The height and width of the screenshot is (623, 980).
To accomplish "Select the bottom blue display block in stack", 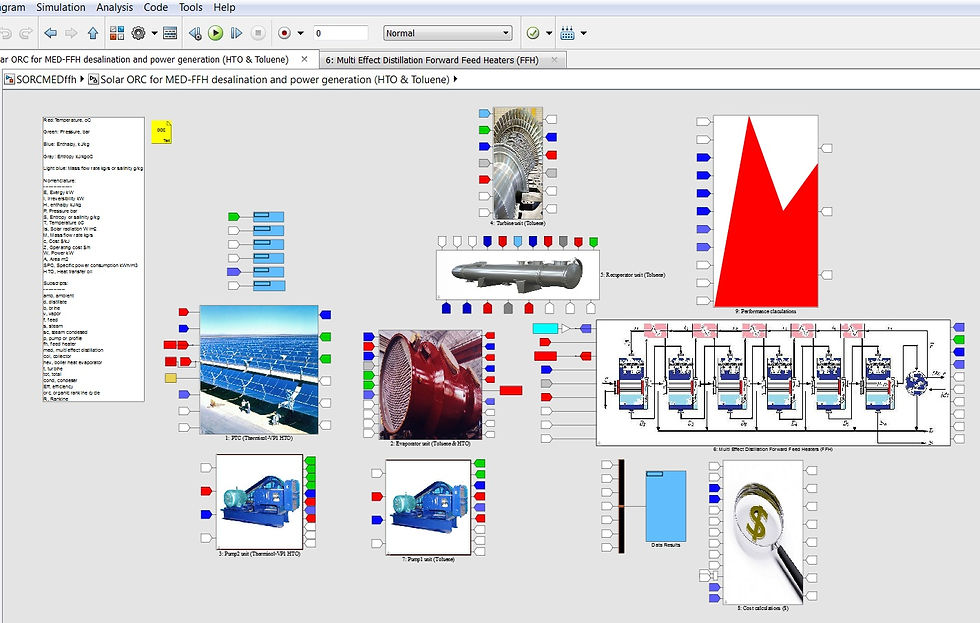I will tap(269, 286).
